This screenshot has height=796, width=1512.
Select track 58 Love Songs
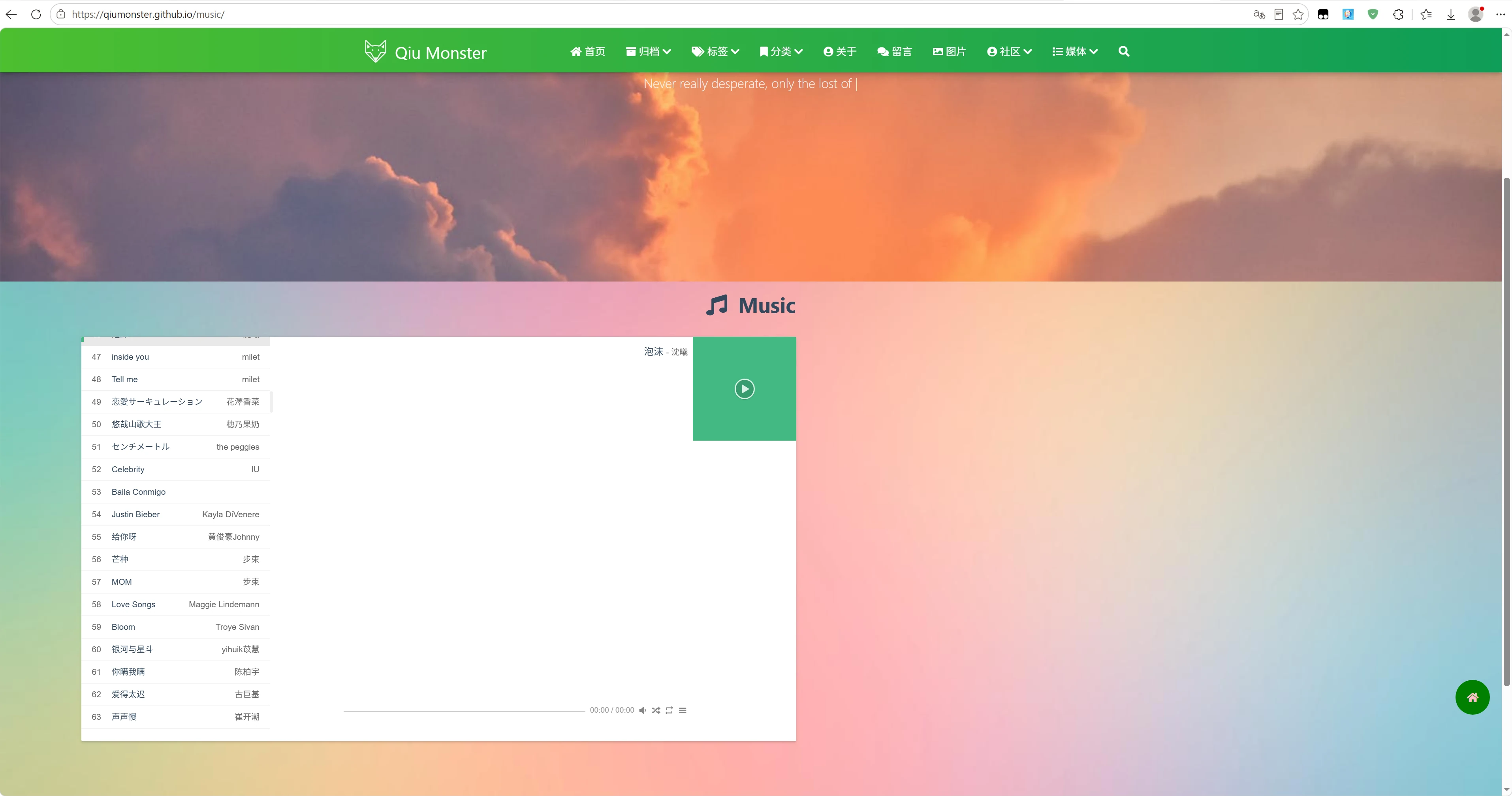click(175, 604)
